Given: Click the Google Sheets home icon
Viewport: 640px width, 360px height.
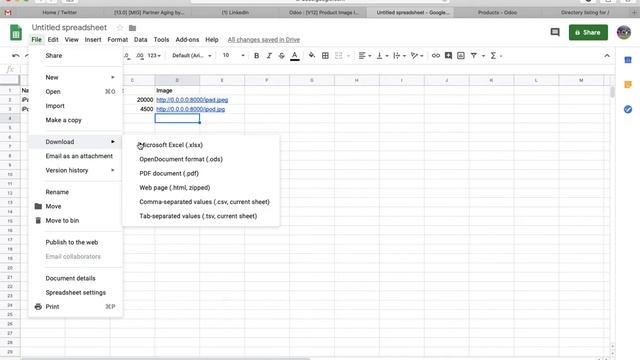Looking at the screenshot, I should [16, 33].
